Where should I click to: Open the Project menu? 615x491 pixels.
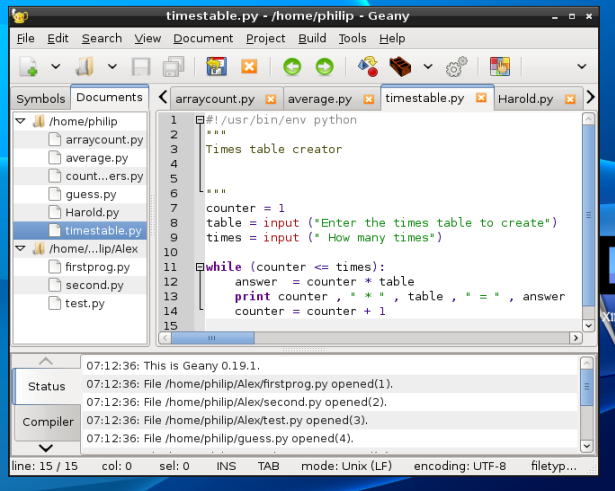[x=266, y=38]
